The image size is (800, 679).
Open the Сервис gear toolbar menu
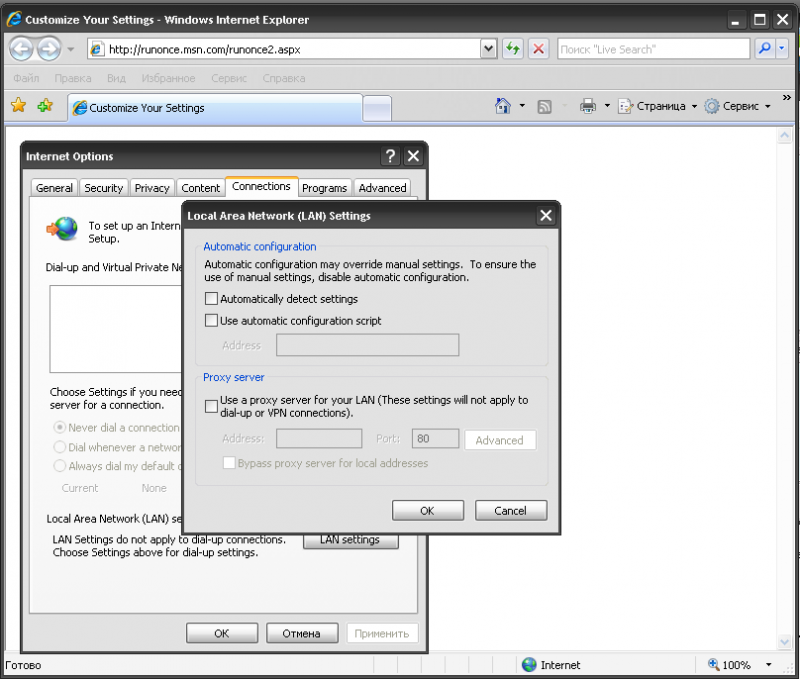[x=737, y=106]
